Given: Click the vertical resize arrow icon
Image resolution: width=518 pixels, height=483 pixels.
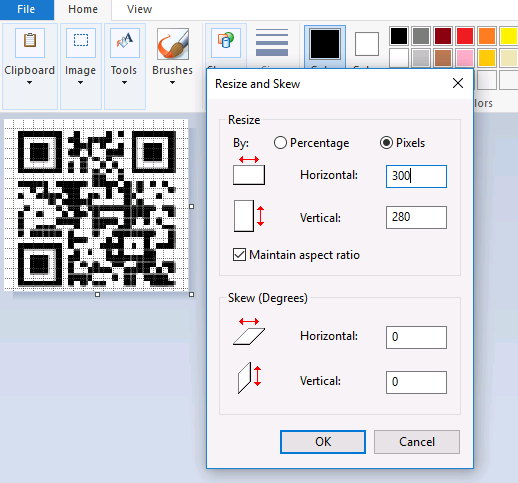Looking at the screenshot, I should point(249,216).
